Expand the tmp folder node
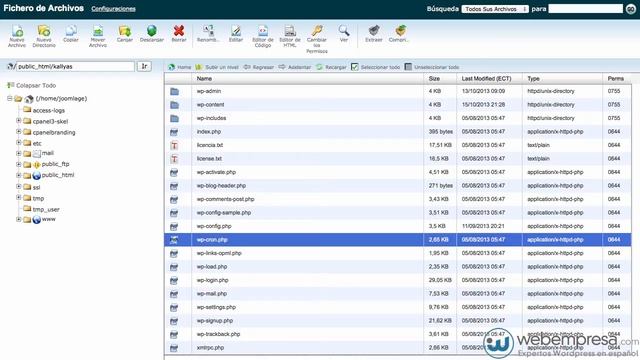Image resolution: width=640 pixels, height=360 pixels. (x=18, y=198)
